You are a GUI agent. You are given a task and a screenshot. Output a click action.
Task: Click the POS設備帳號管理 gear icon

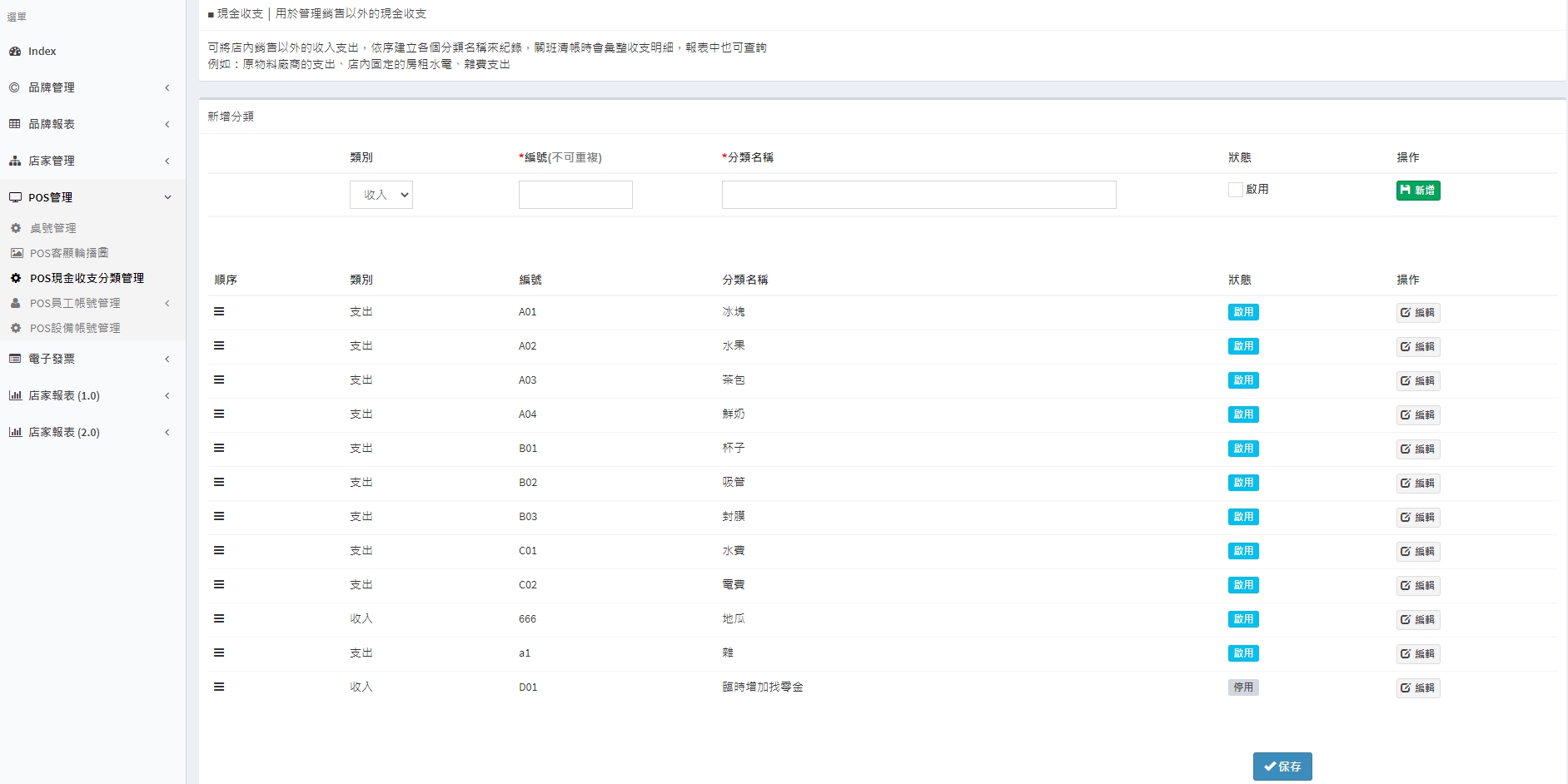(16, 328)
